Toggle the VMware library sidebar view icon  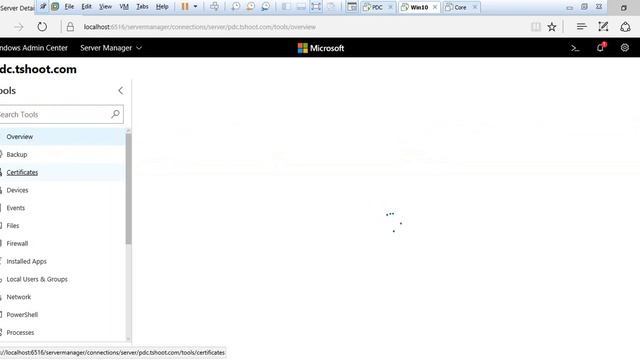pyautogui.click(x=286, y=7)
